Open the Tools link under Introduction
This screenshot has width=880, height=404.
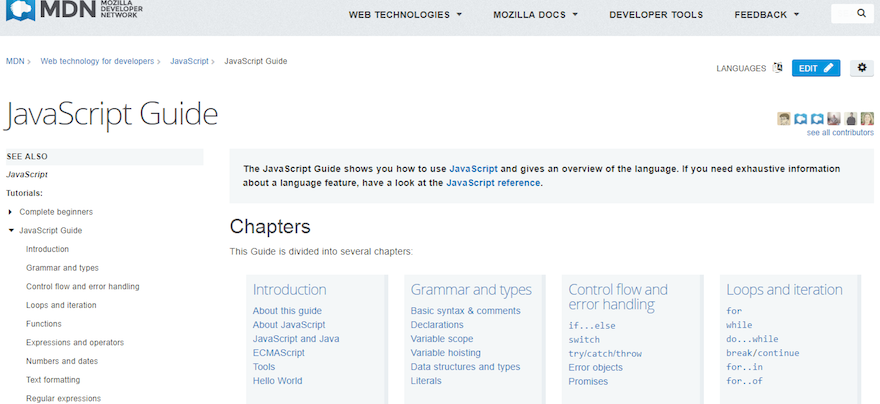pos(264,367)
